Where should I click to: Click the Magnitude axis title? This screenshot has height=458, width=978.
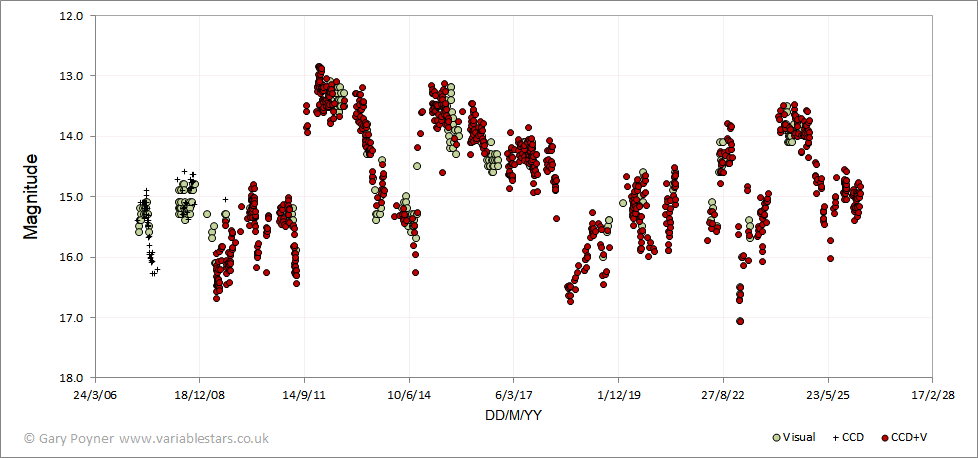pos(31,197)
